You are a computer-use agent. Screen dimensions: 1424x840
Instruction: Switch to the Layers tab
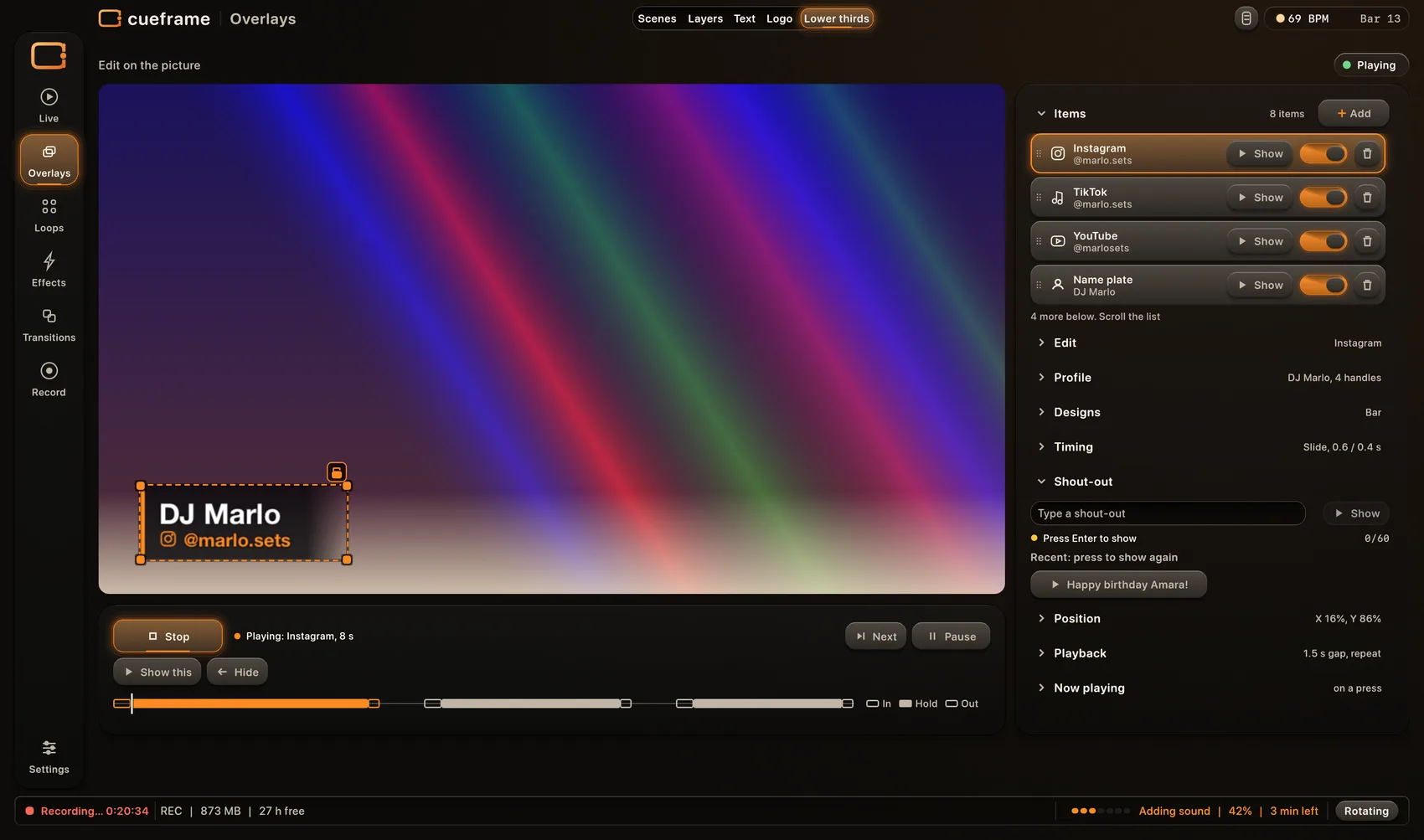click(x=705, y=18)
